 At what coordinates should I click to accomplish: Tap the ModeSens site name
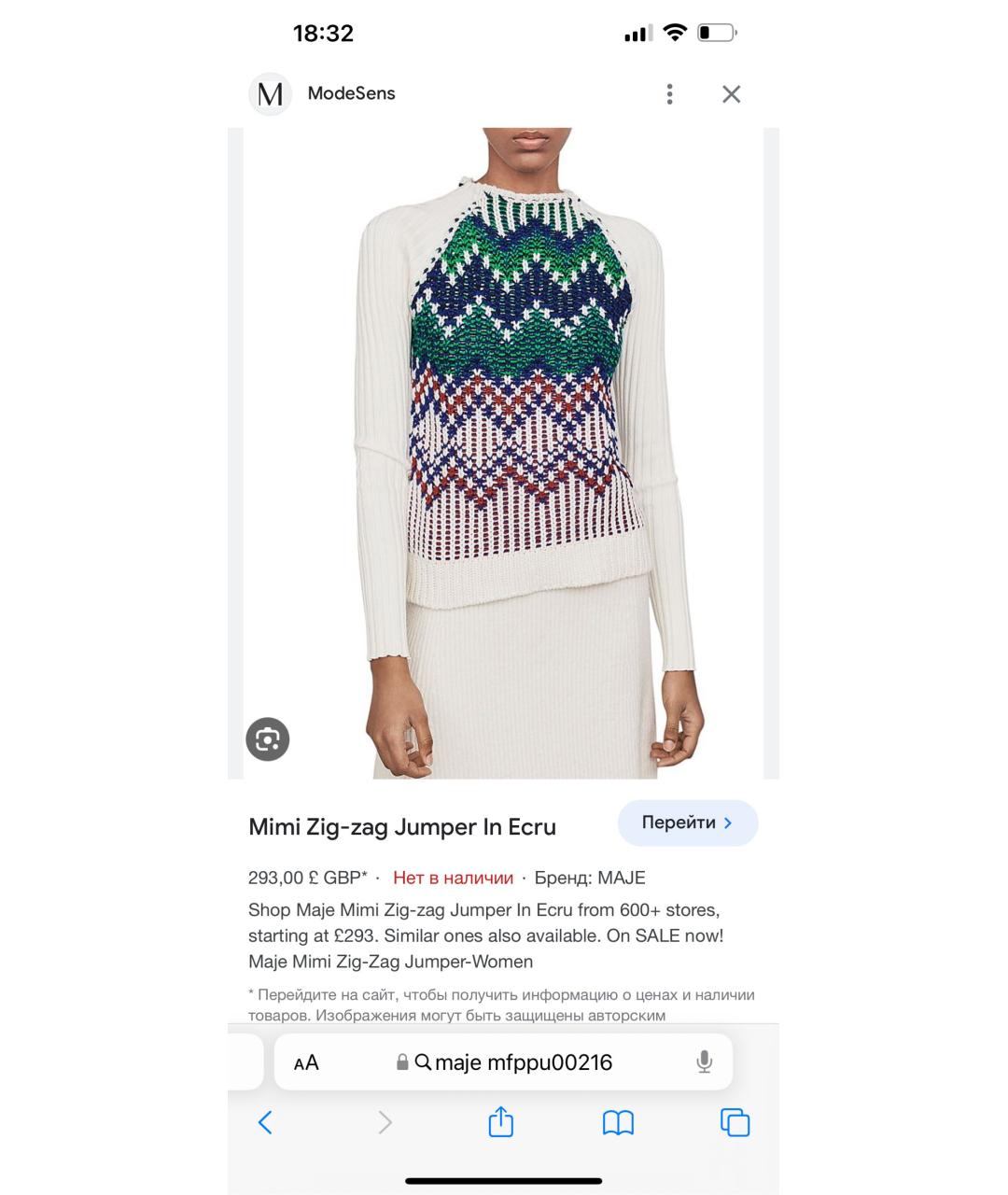[x=352, y=93]
